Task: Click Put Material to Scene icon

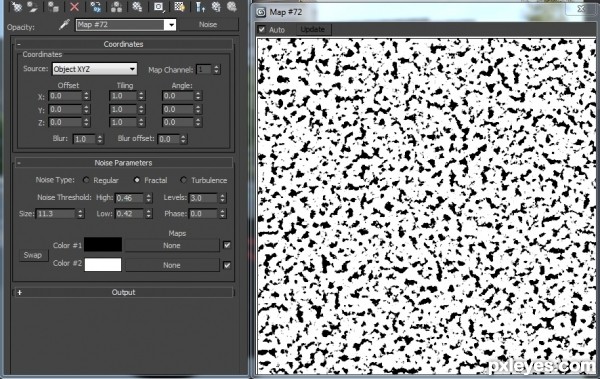Action: 33,7
